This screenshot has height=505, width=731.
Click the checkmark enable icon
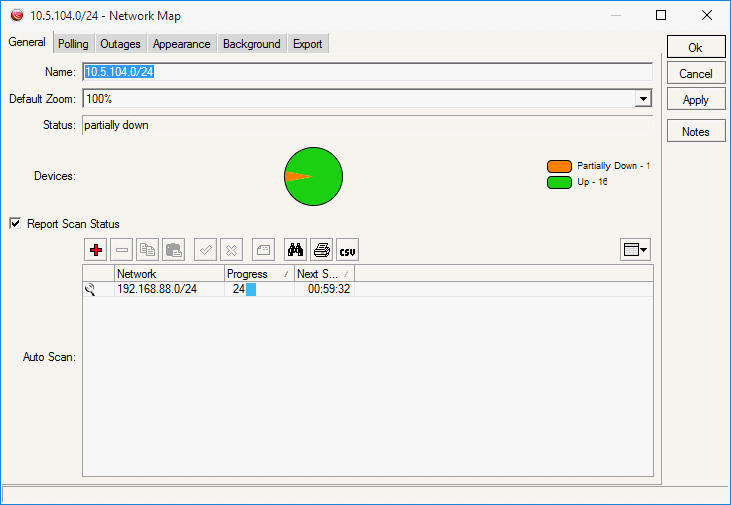[x=205, y=249]
